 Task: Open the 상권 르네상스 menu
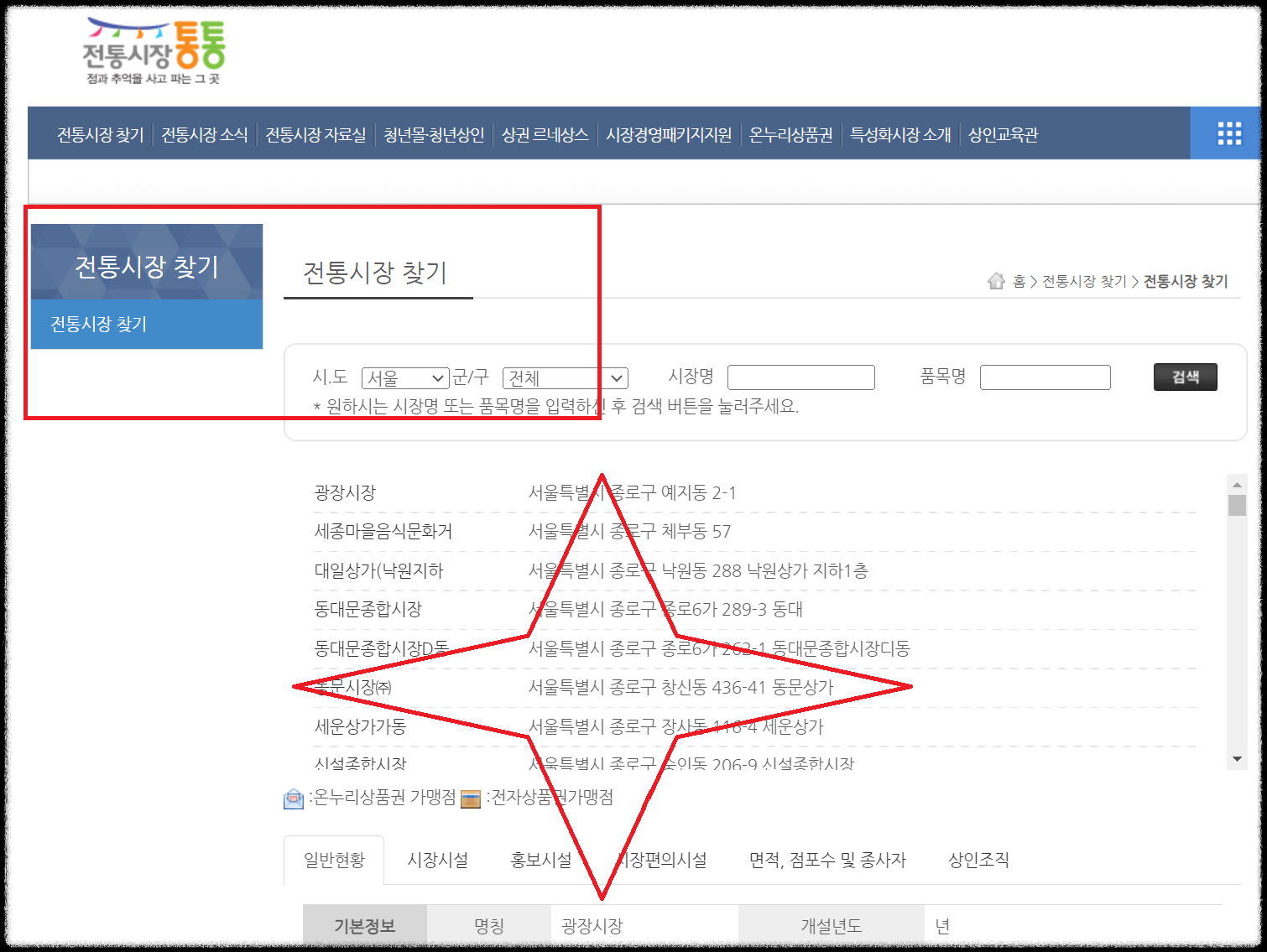click(x=545, y=135)
